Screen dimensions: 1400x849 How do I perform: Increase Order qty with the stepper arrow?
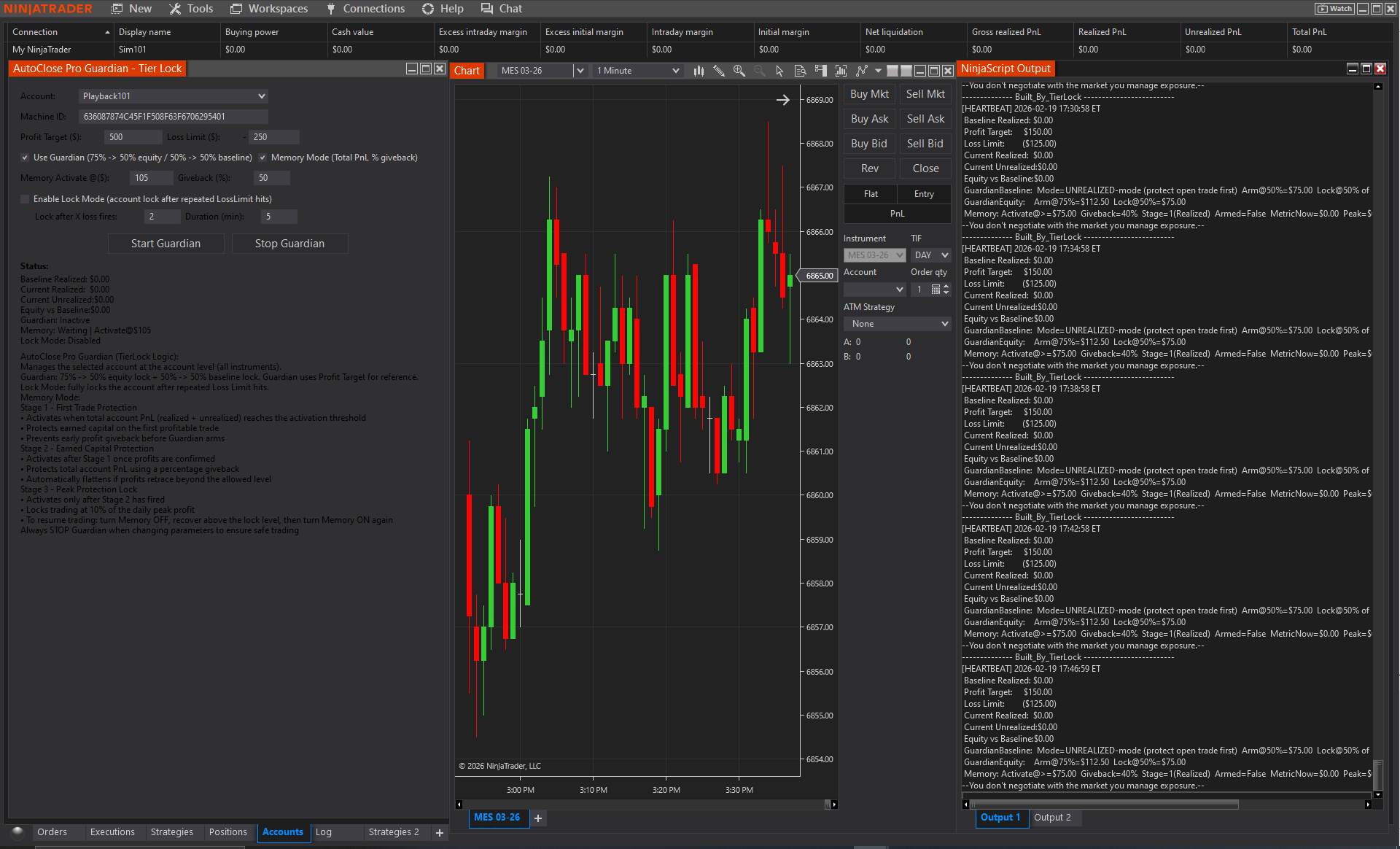tap(945, 286)
